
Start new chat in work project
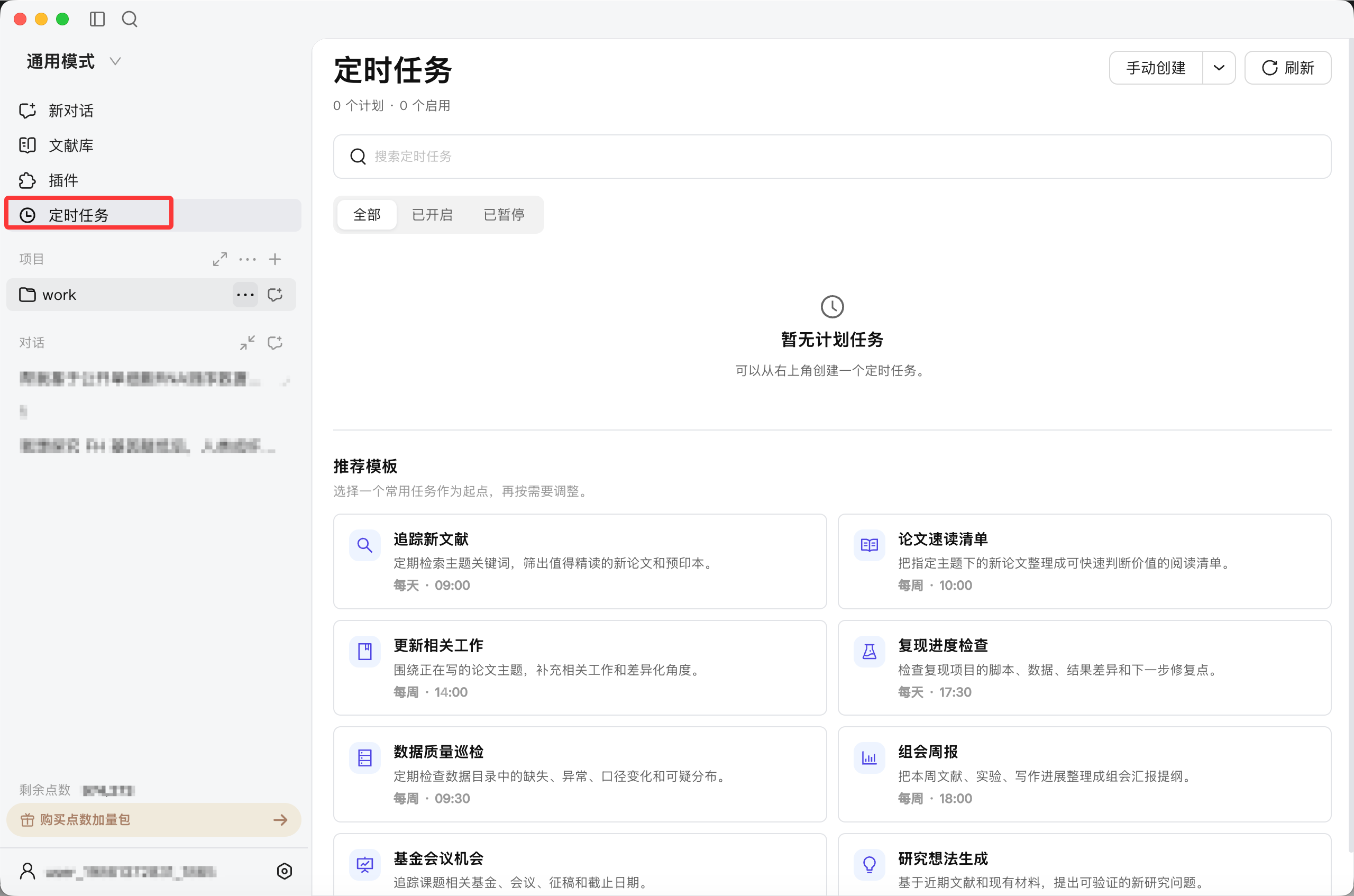coord(275,295)
